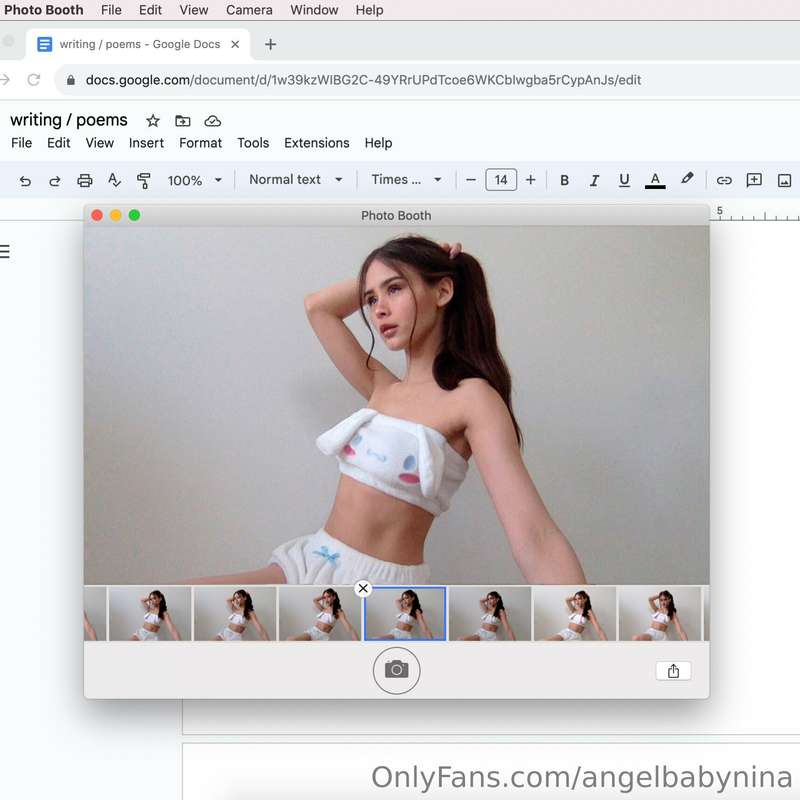Decrease font size with the minus button
Viewport: 800px width, 800px height.
click(471, 180)
